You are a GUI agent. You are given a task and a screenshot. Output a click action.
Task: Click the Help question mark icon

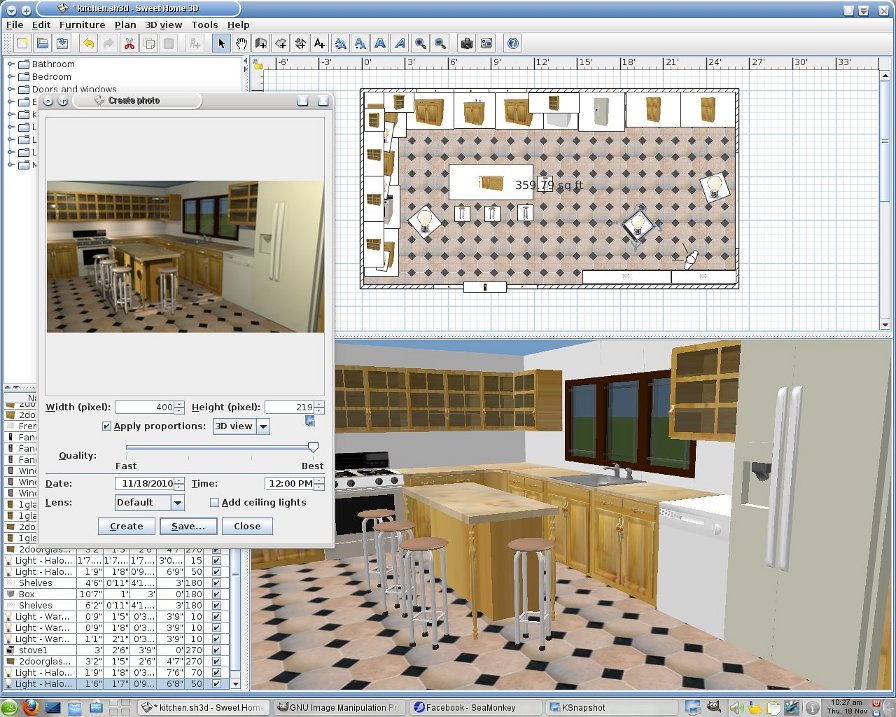(x=513, y=44)
